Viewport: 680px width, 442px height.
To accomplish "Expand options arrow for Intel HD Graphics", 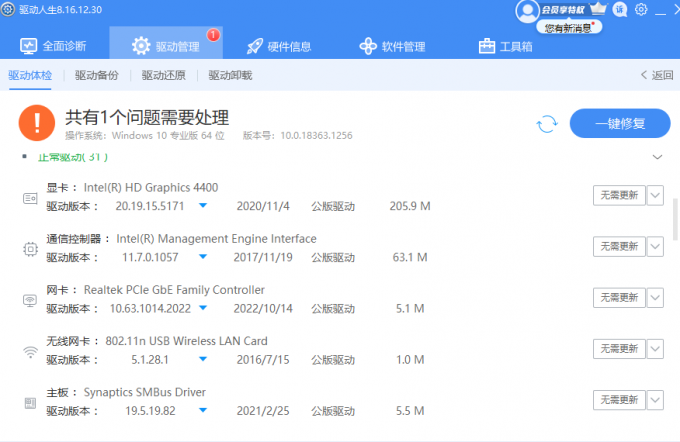I will pos(655,196).
